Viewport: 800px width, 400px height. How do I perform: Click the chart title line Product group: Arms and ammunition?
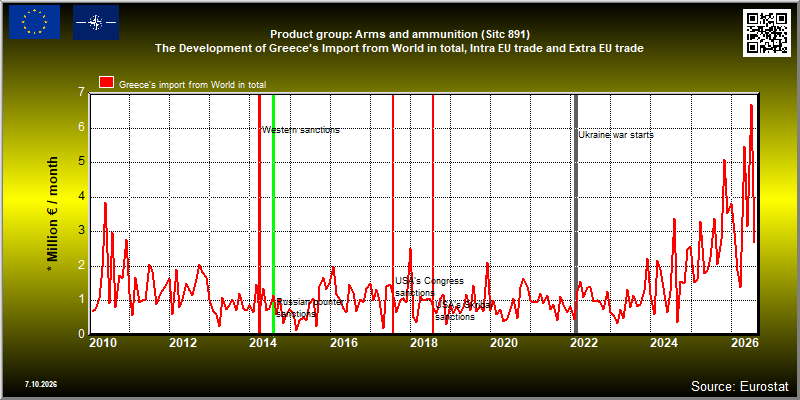point(400,34)
